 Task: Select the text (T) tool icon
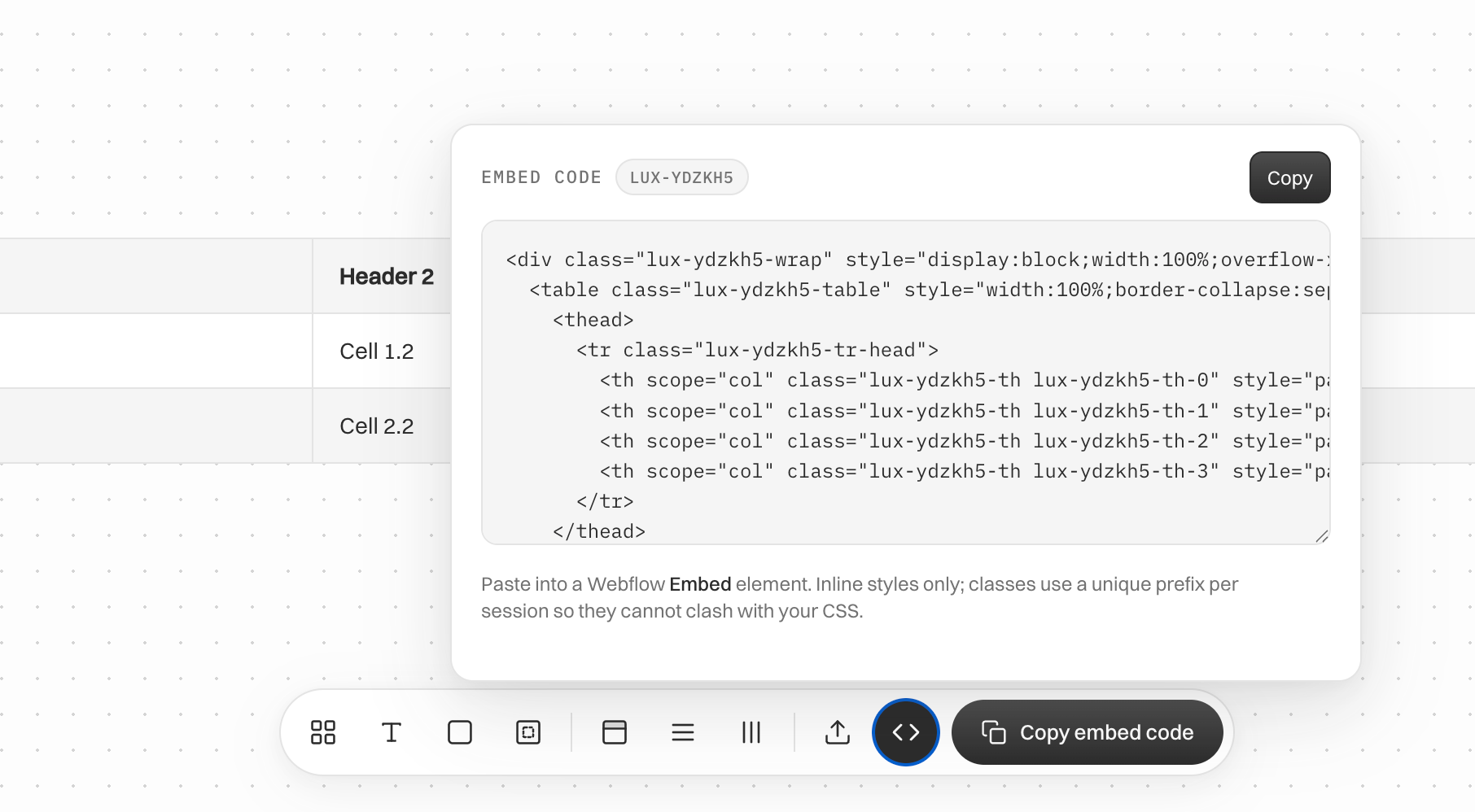click(x=392, y=732)
